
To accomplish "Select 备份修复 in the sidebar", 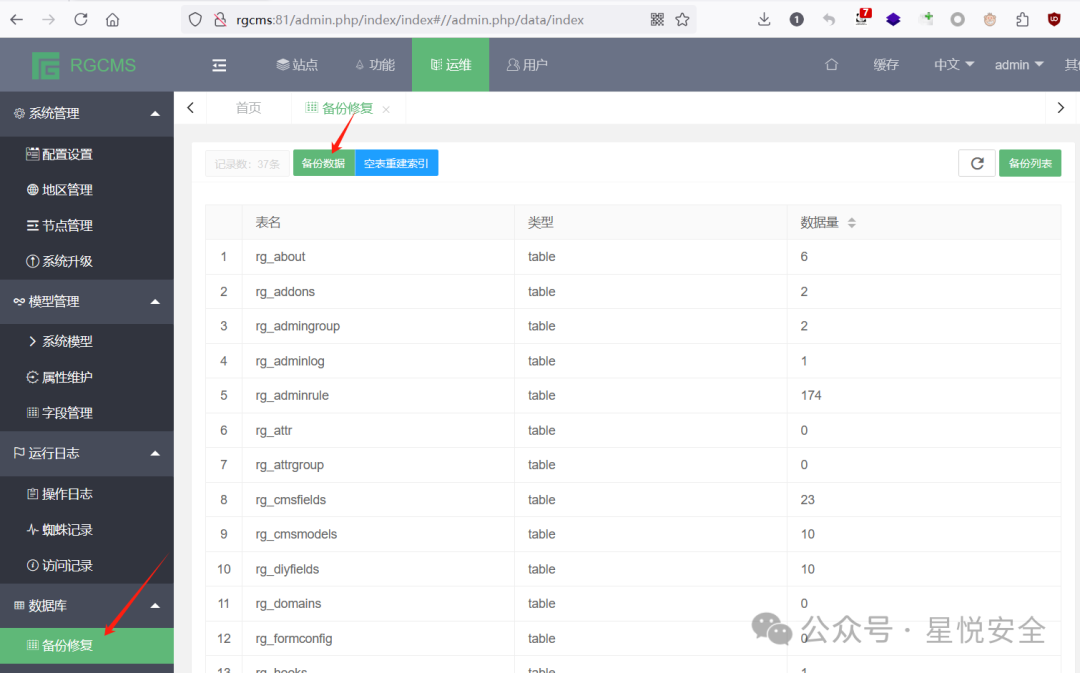I will coord(87,645).
